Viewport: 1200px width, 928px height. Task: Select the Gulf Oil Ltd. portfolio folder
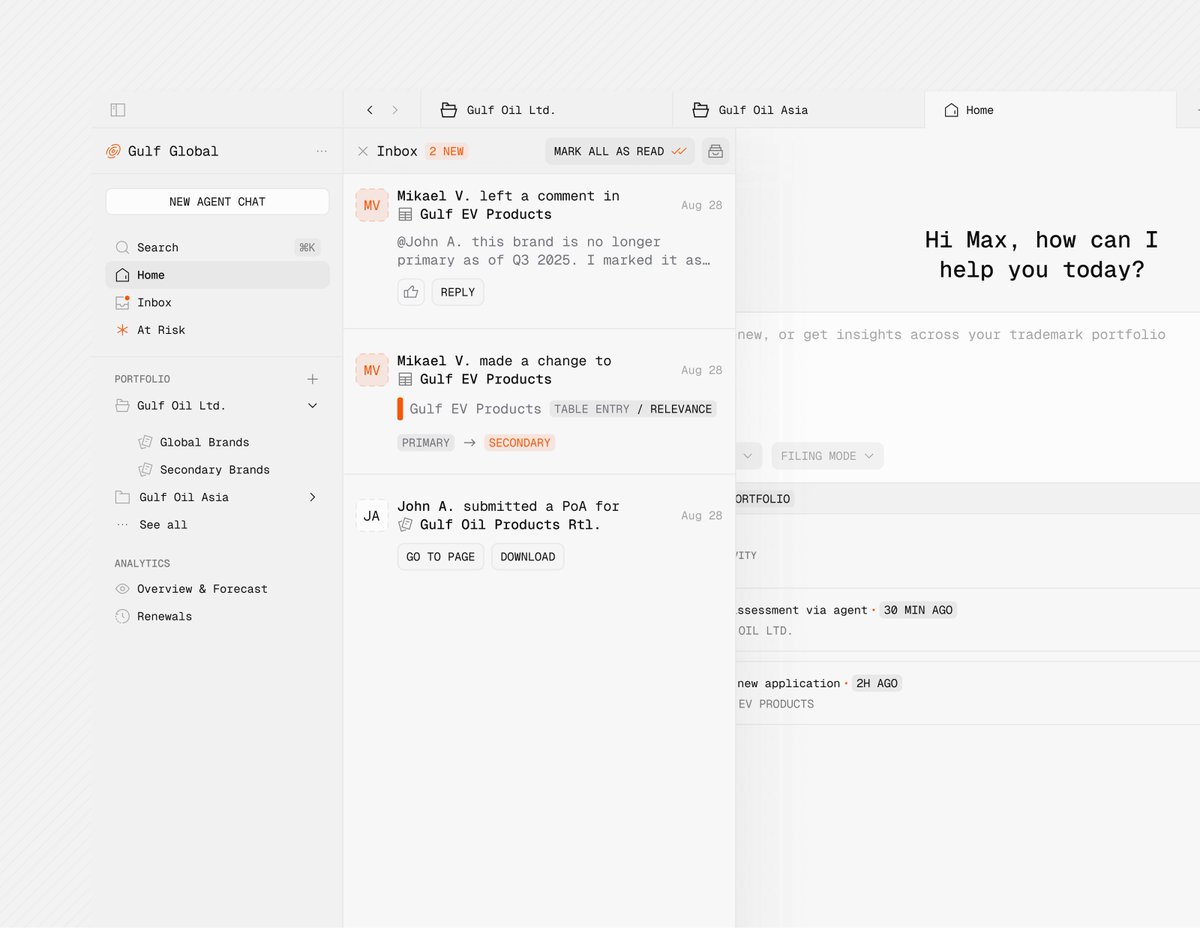[x=181, y=406]
